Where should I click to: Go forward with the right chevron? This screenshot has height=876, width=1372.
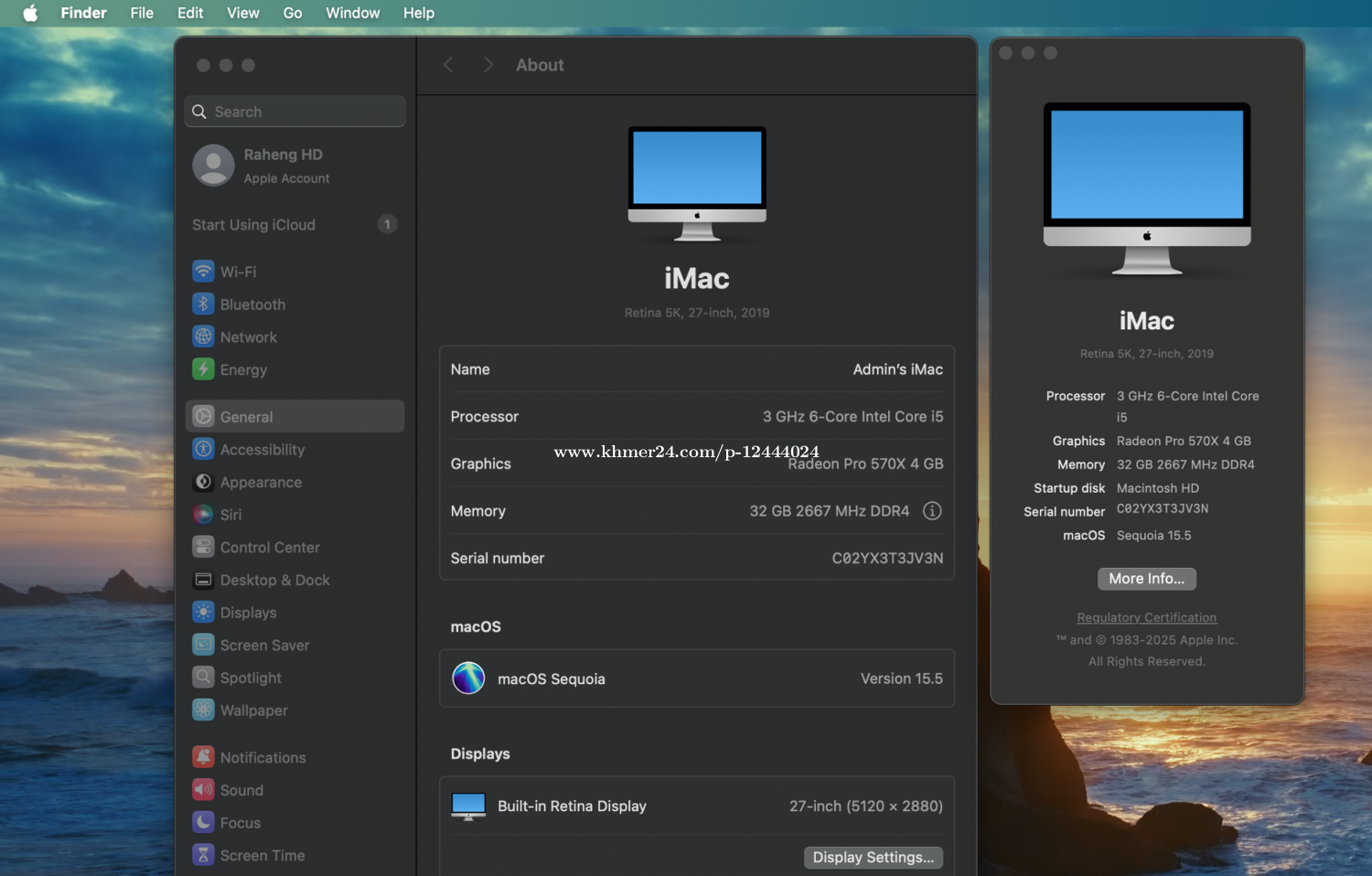[488, 65]
